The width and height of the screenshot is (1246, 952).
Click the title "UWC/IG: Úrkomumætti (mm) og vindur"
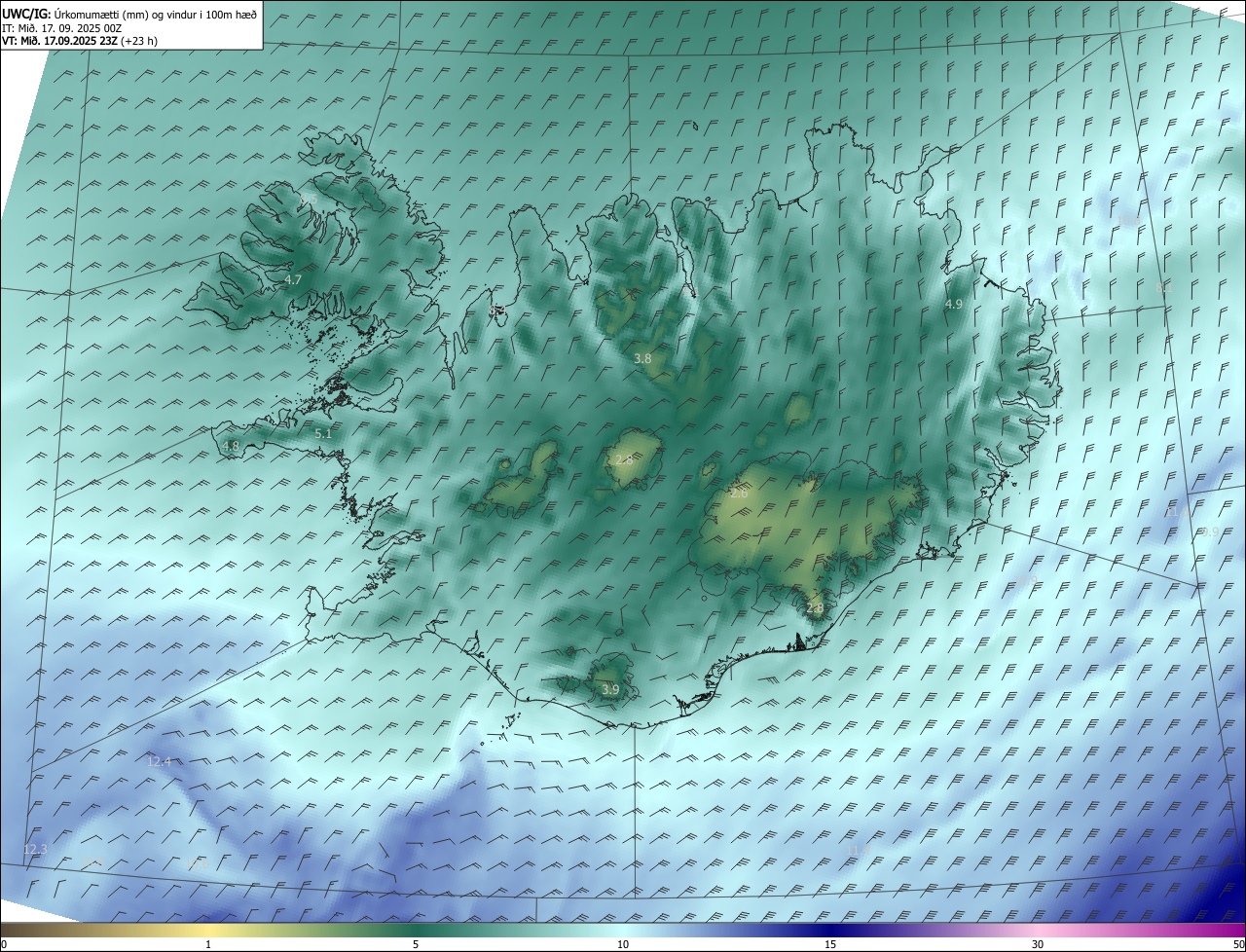[x=129, y=14]
